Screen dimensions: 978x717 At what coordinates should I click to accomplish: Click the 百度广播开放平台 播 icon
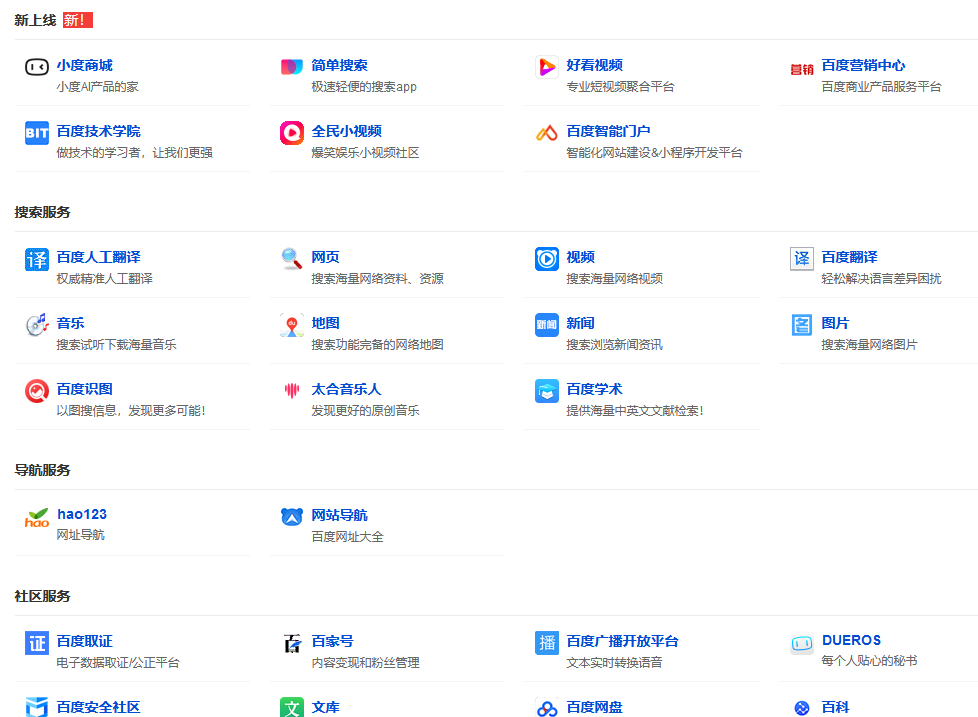click(x=546, y=643)
